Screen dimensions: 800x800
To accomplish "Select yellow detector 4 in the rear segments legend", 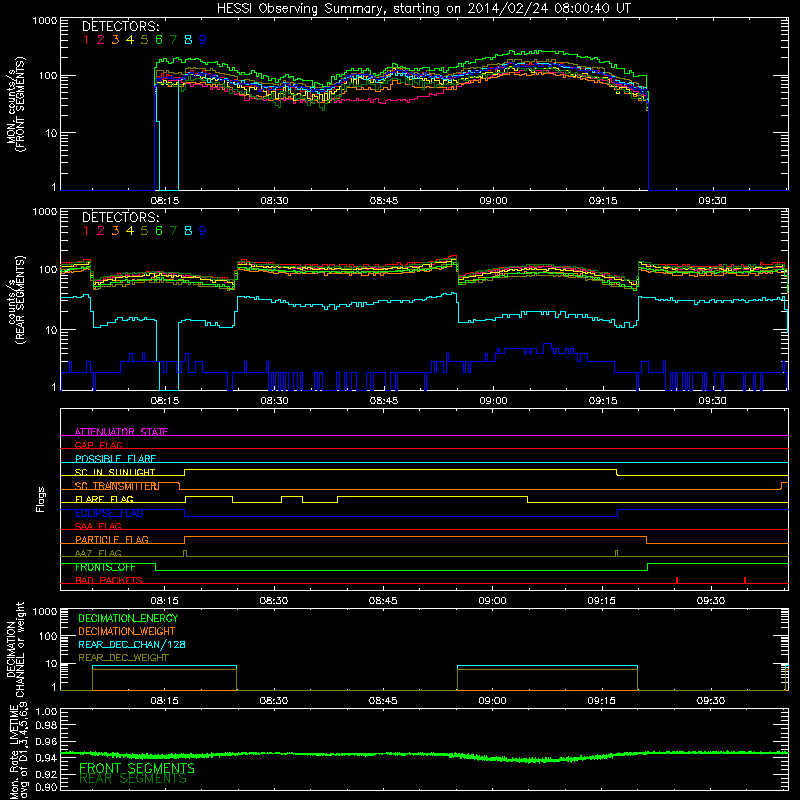I will [130, 231].
